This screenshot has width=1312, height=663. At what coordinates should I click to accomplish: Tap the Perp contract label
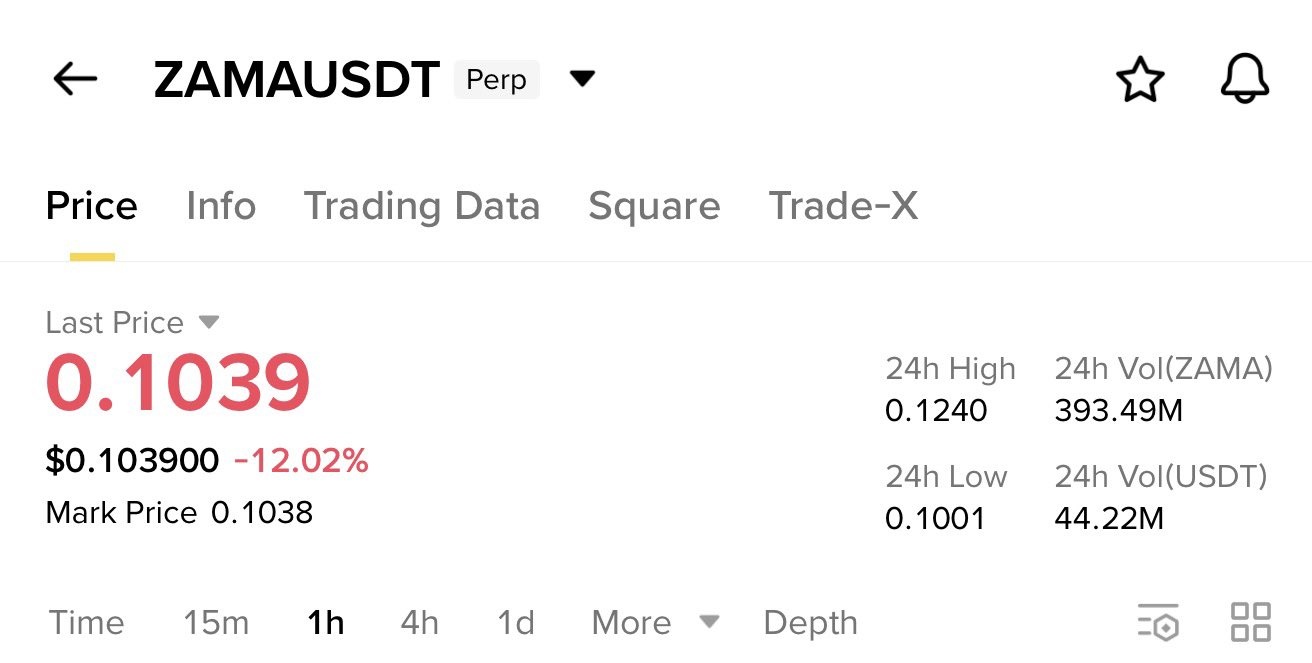click(497, 80)
